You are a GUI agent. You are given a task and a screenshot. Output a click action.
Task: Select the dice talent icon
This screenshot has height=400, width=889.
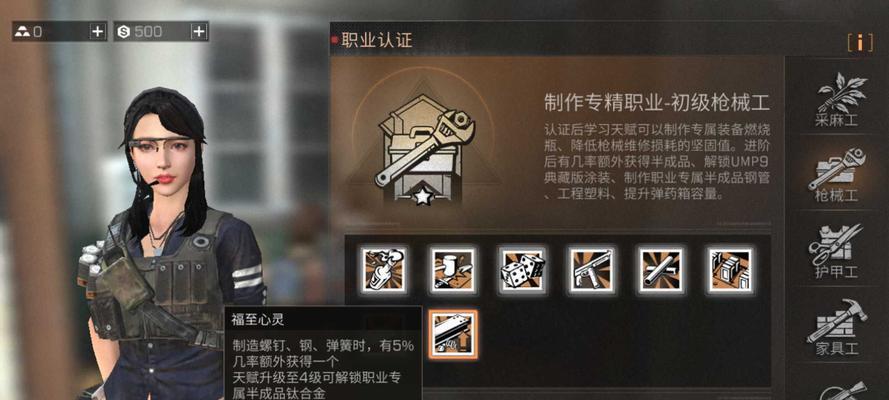pyautogui.click(x=522, y=270)
